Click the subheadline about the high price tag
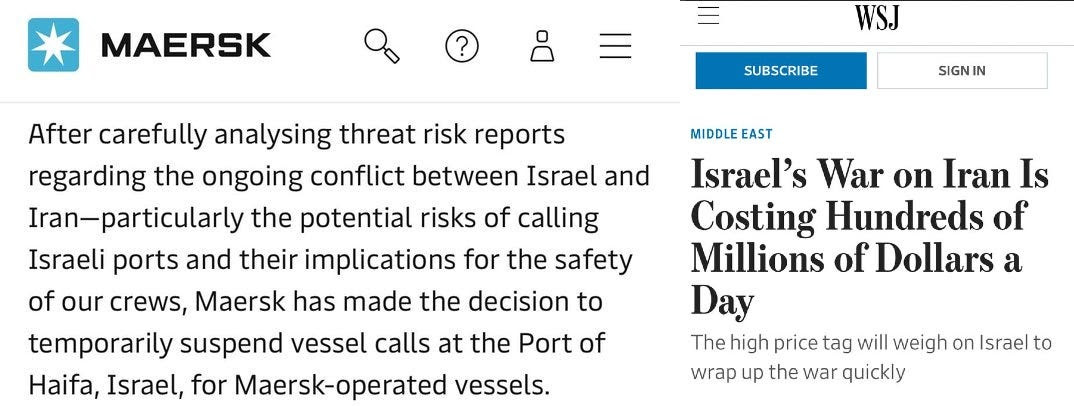The width and height of the screenshot is (1074, 406). [870, 357]
